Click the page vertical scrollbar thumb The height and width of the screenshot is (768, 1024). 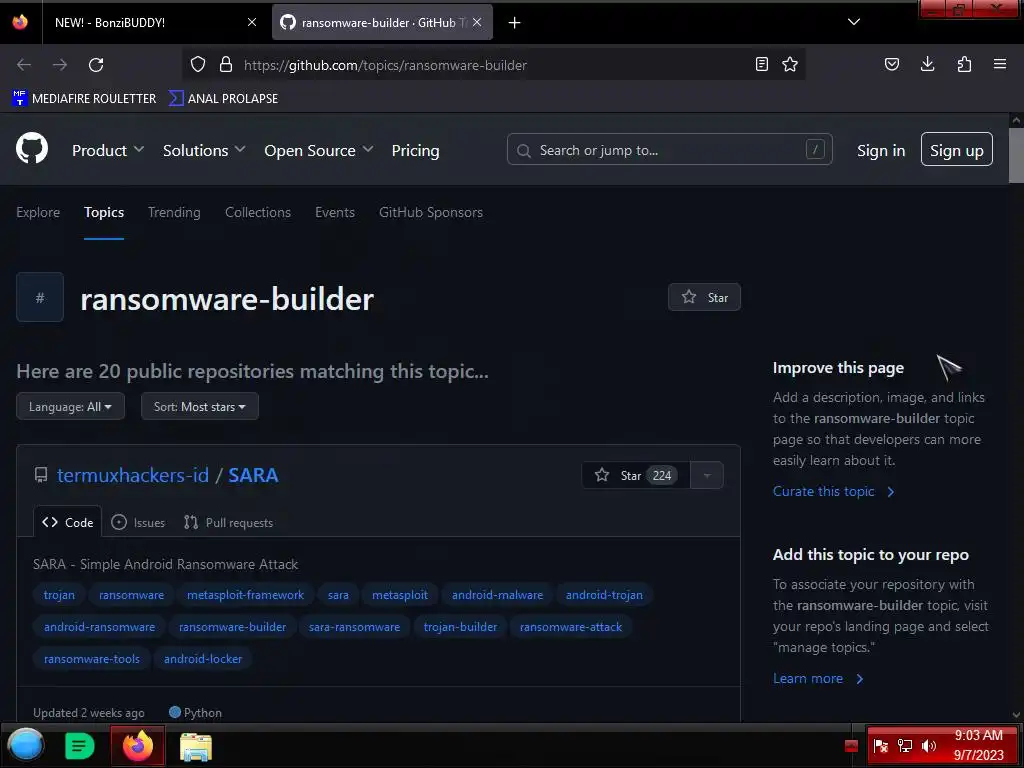[x=1016, y=155]
